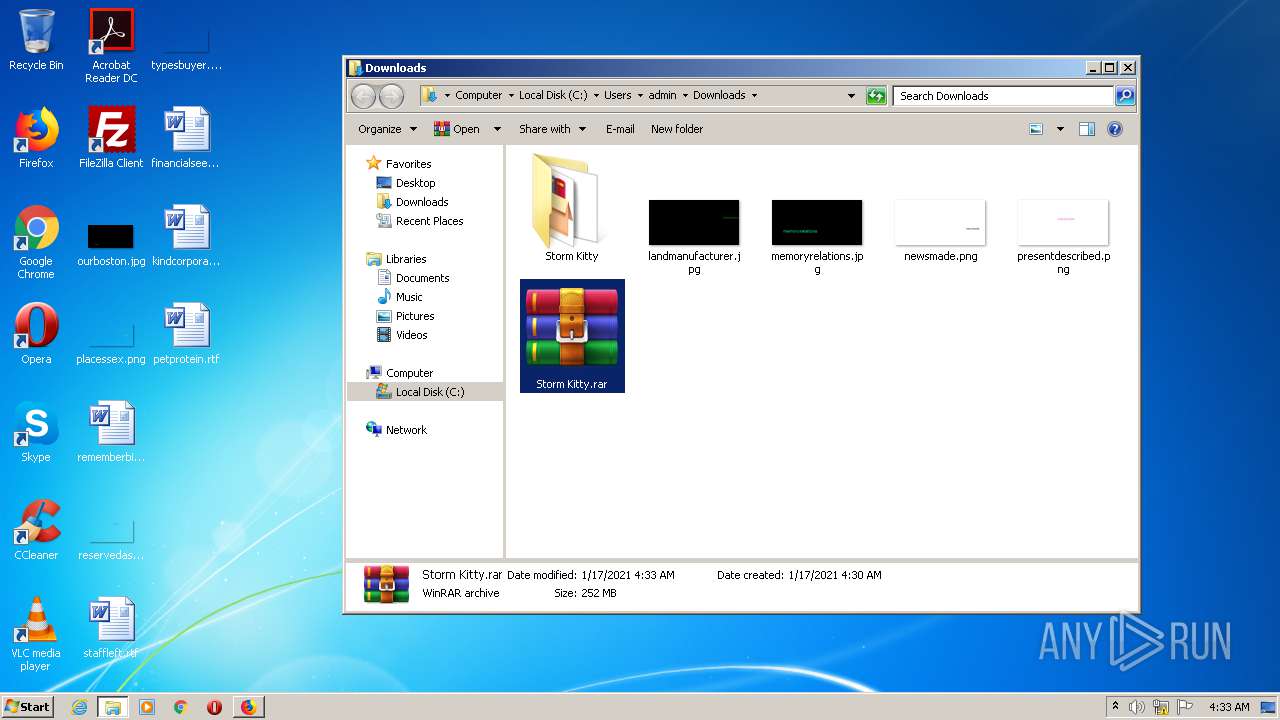Screen dimensions: 1280x720
Task: Open the Music library
Action: tap(409, 297)
